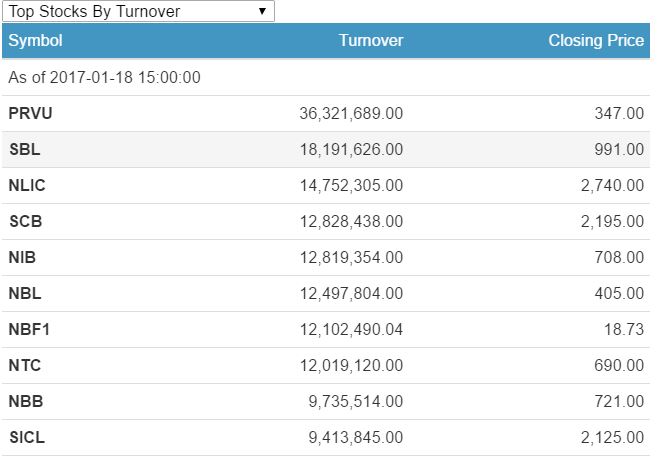The width and height of the screenshot is (657, 458).
Task: Select turnover value 12,828,438.00
Action: [x=351, y=222]
